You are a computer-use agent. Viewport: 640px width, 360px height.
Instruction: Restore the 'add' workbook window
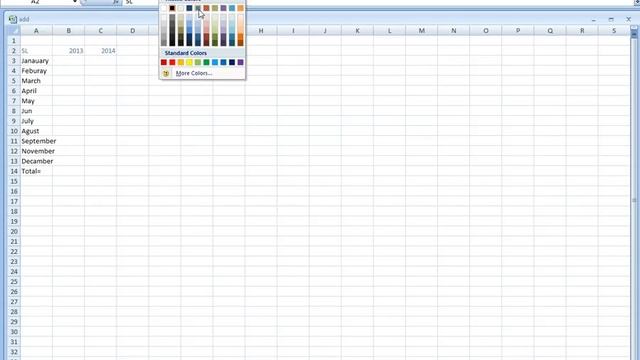point(611,20)
